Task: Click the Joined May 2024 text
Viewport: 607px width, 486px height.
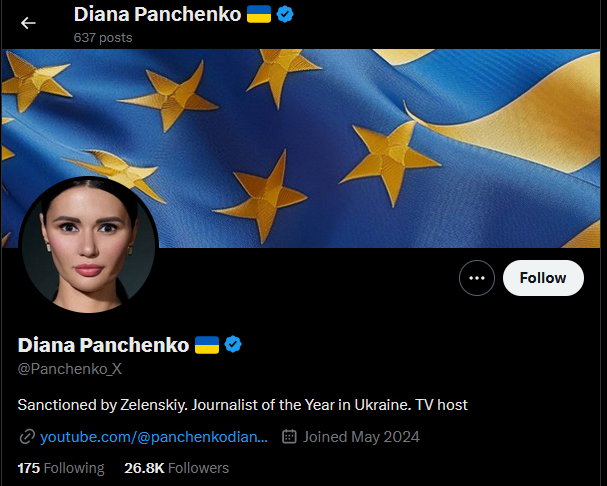Action: 361,437
